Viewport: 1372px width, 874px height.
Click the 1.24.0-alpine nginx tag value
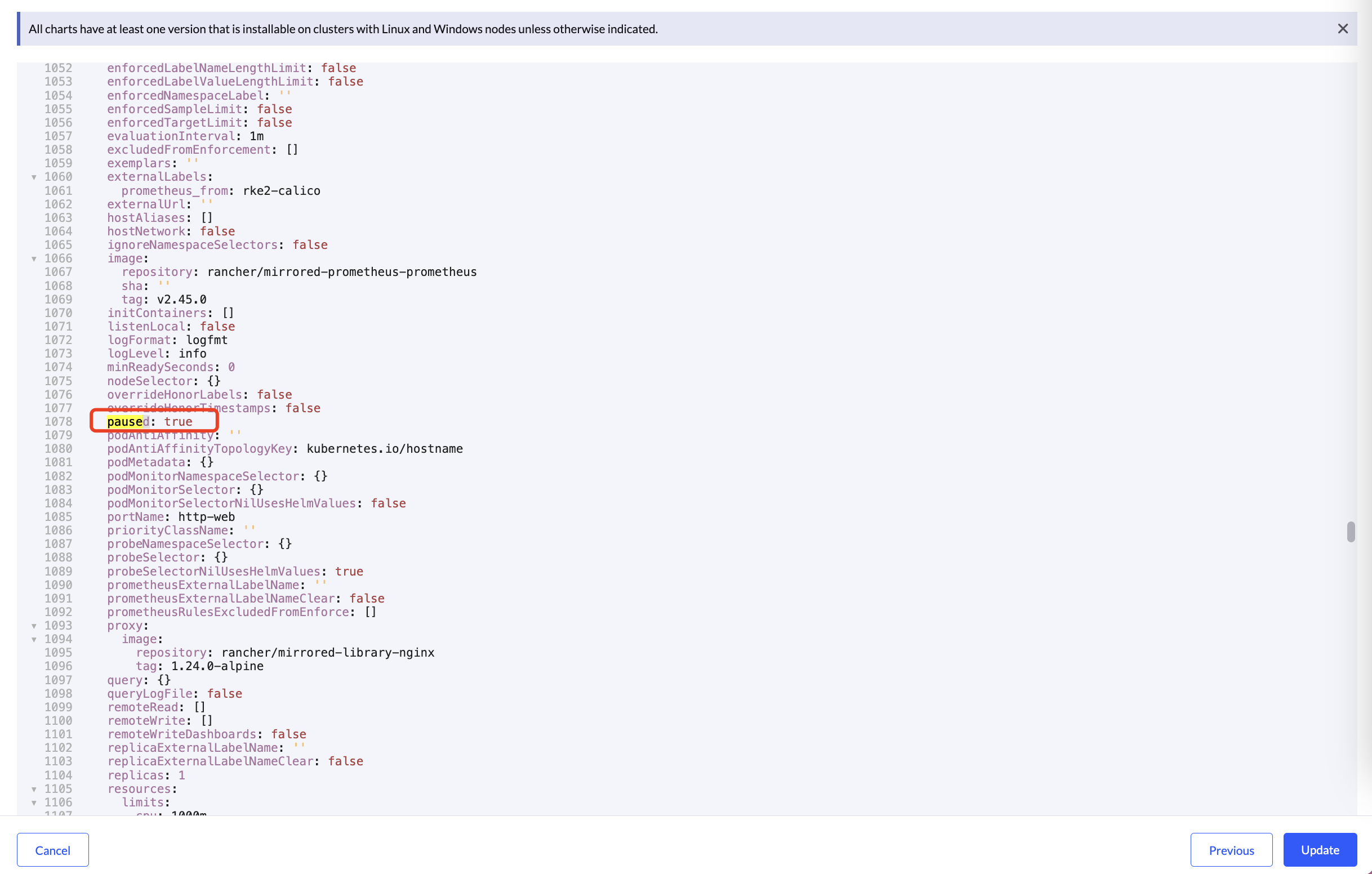tap(217, 666)
